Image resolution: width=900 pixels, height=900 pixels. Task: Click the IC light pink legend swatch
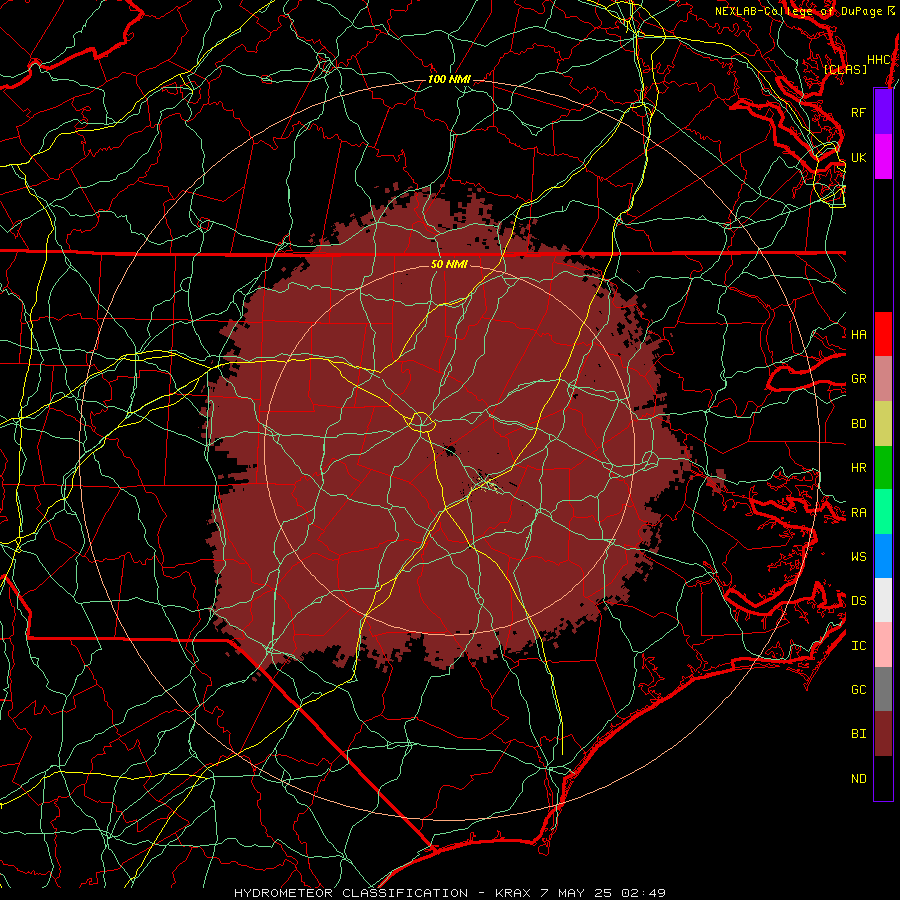[x=883, y=645]
